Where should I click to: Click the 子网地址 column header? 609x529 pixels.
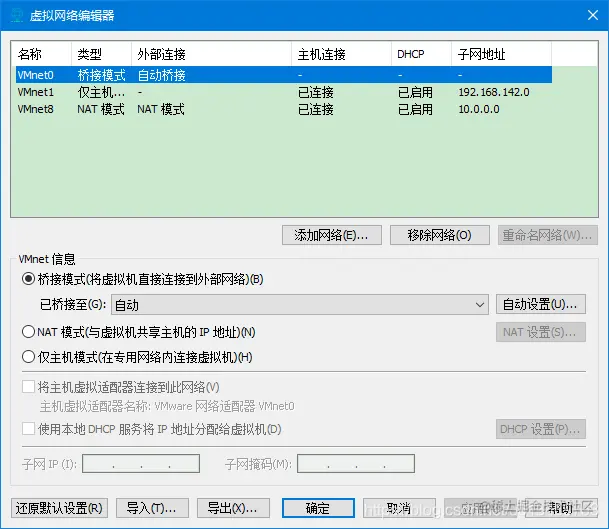(x=501, y=54)
